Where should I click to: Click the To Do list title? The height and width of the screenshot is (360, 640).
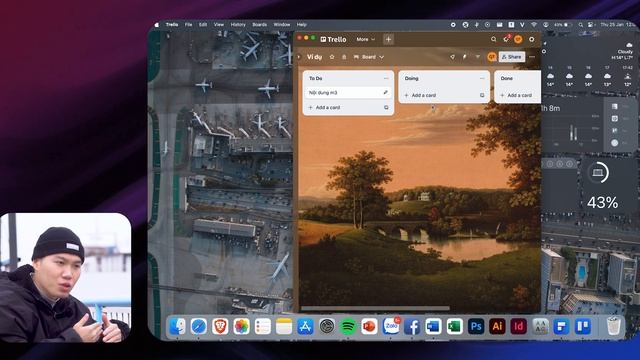point(316,78)
